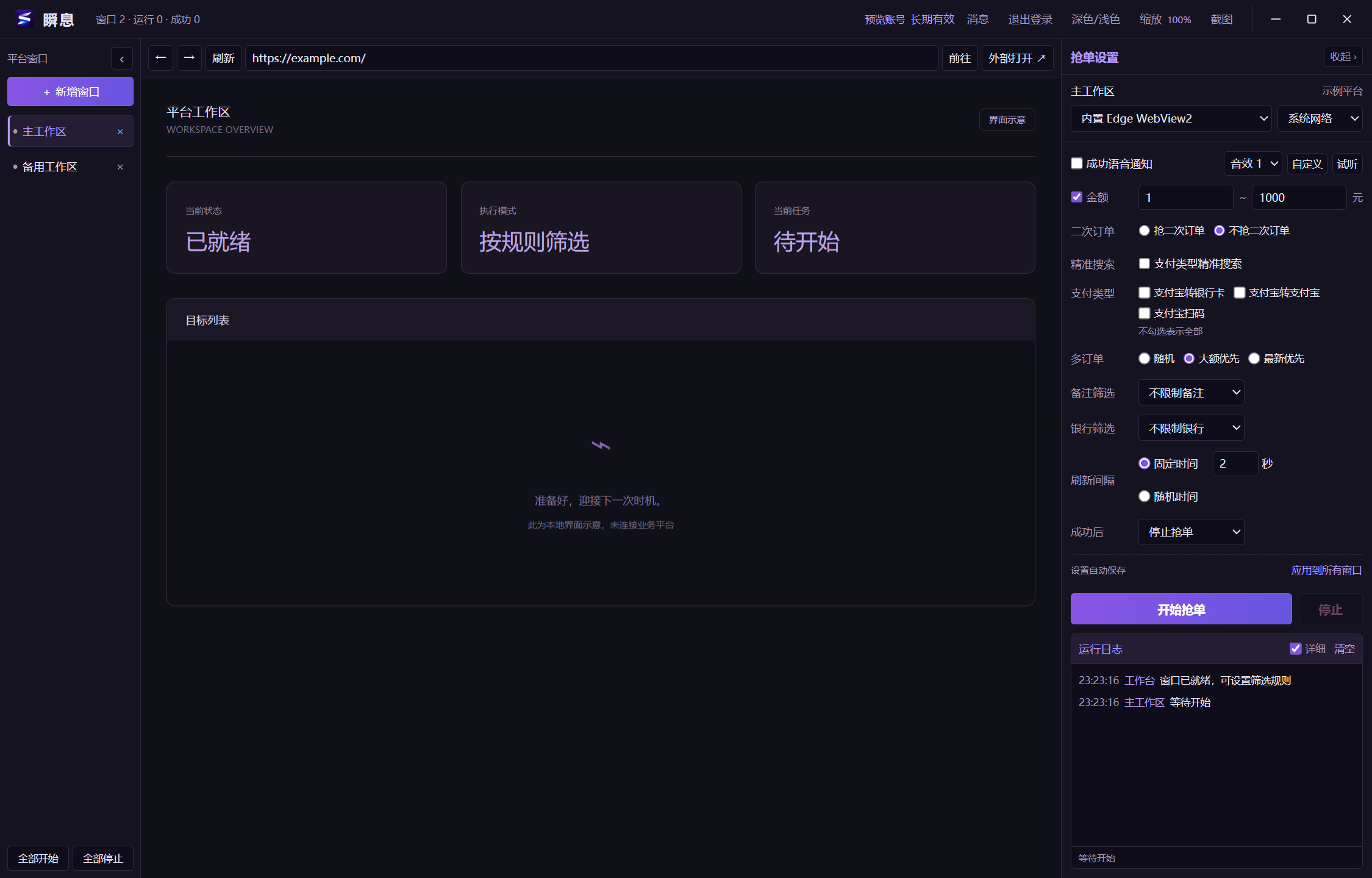The width and height of the screenshot is (1372, 878).
Task: Select the 随机时间 refresh interval option
Action: click(x=1145, y=496)
